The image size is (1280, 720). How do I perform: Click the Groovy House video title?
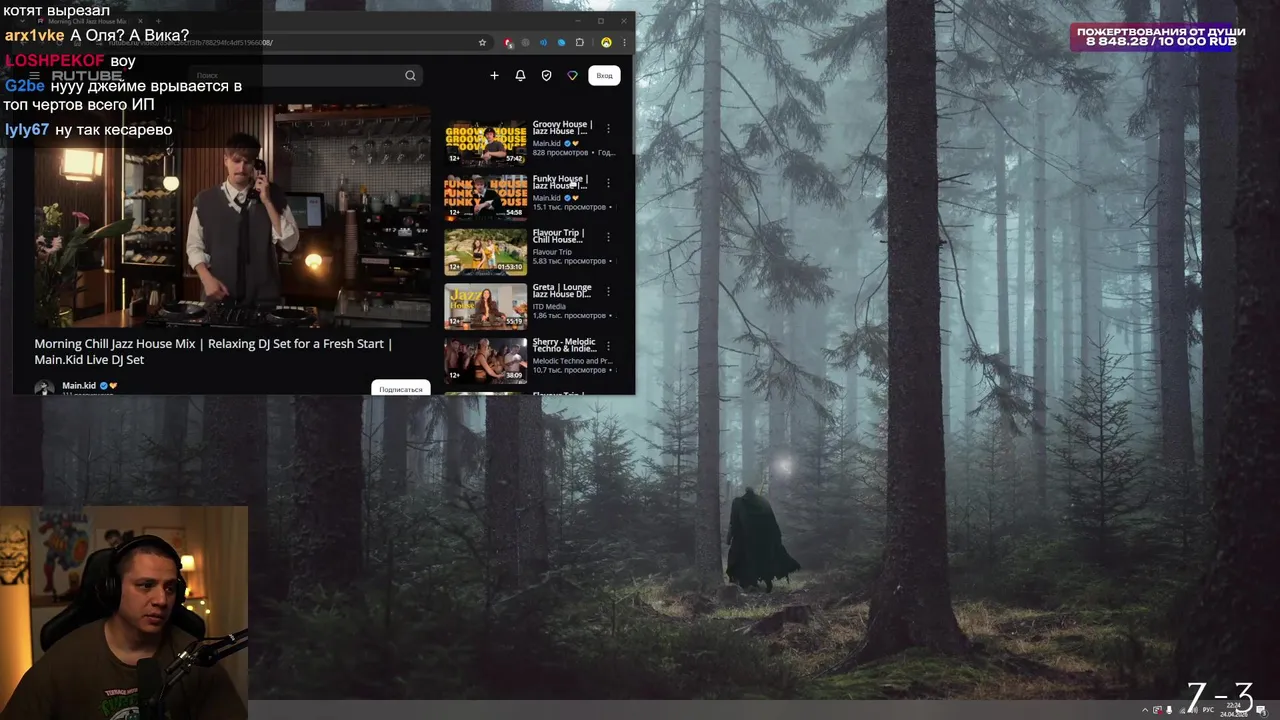(x=563, y=128)
